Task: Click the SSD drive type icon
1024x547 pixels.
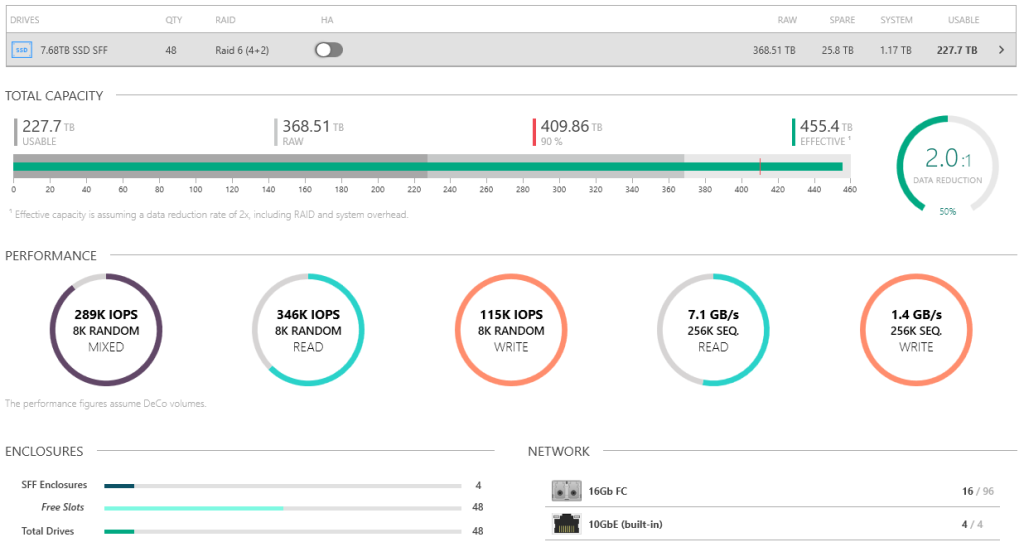Action: 22,50
